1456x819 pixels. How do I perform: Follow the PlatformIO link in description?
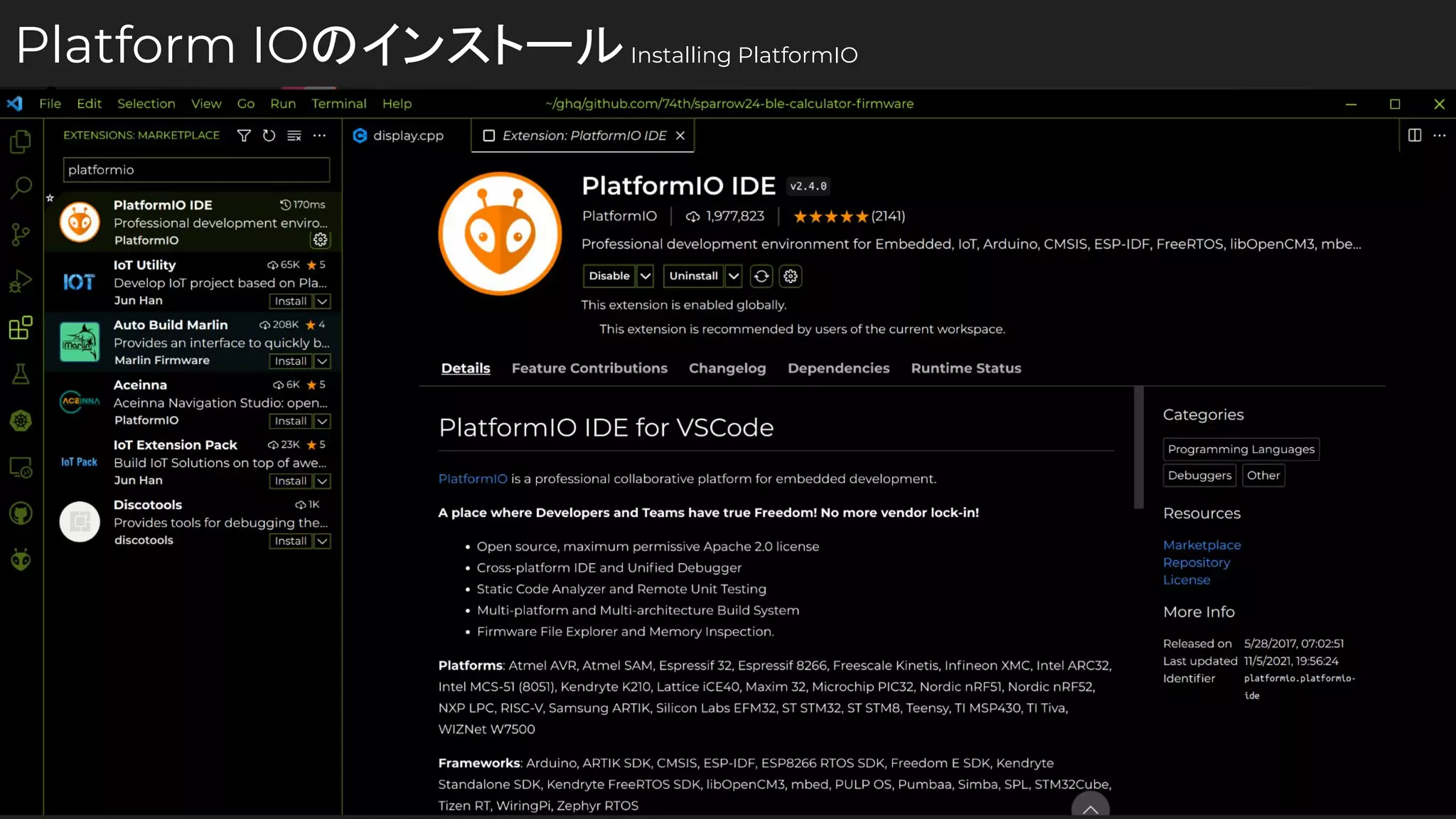473,479
